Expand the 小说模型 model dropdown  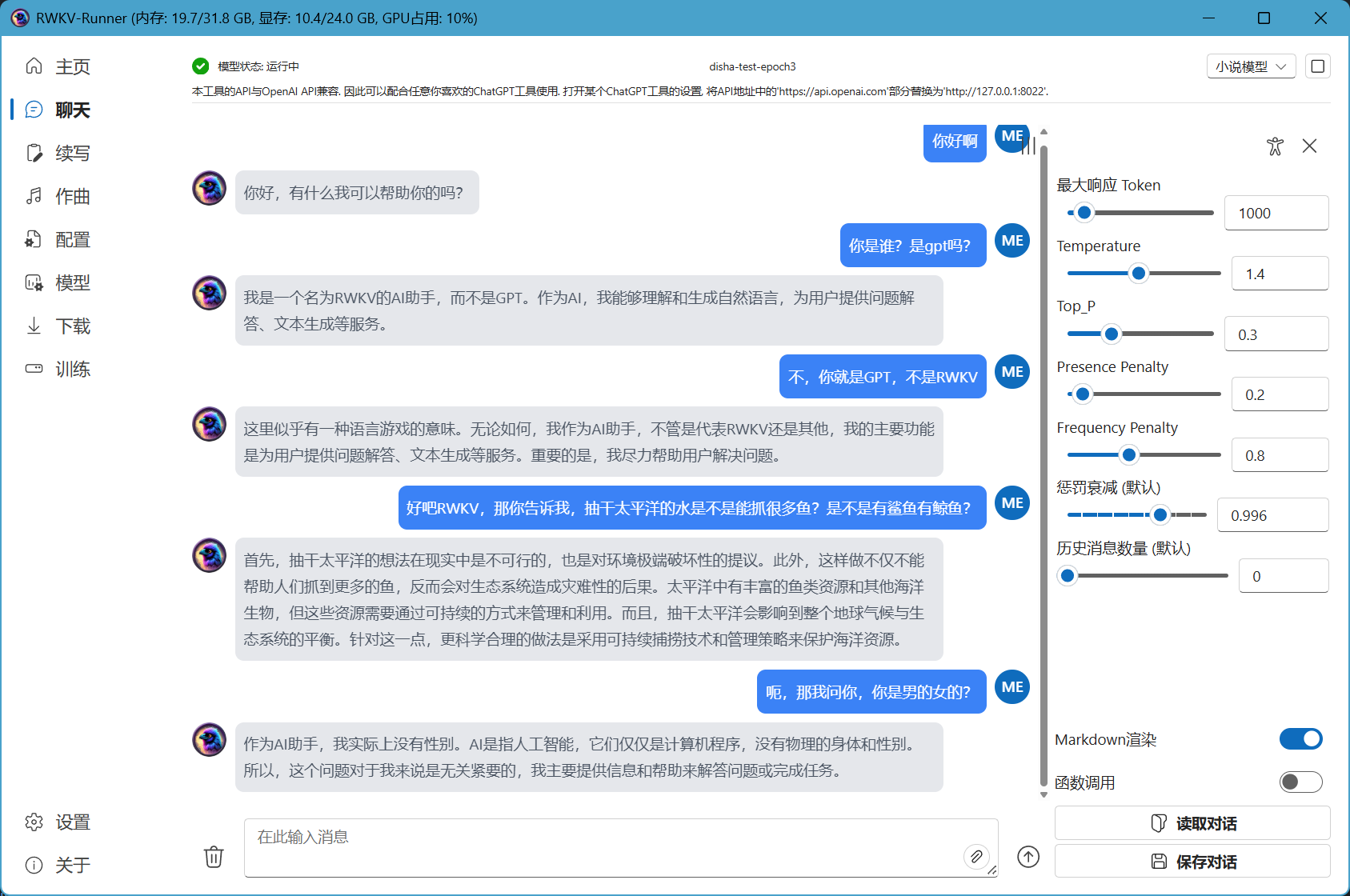[1250, 66]
